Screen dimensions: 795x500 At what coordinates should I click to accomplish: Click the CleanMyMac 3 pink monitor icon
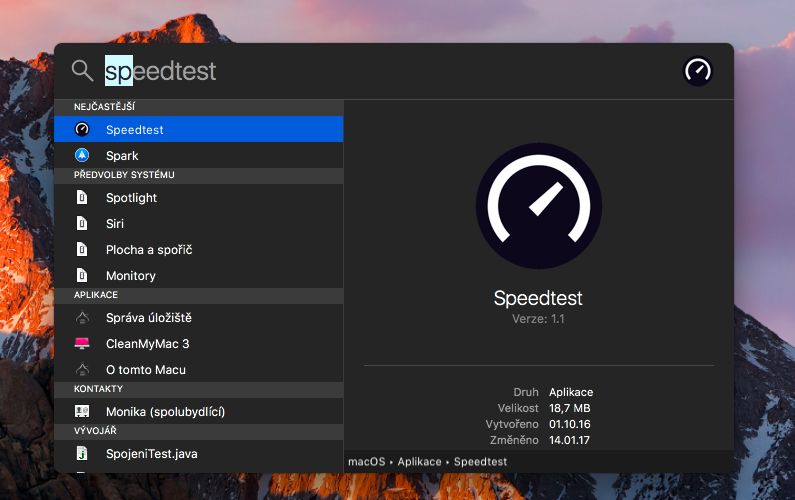(83, 344)
